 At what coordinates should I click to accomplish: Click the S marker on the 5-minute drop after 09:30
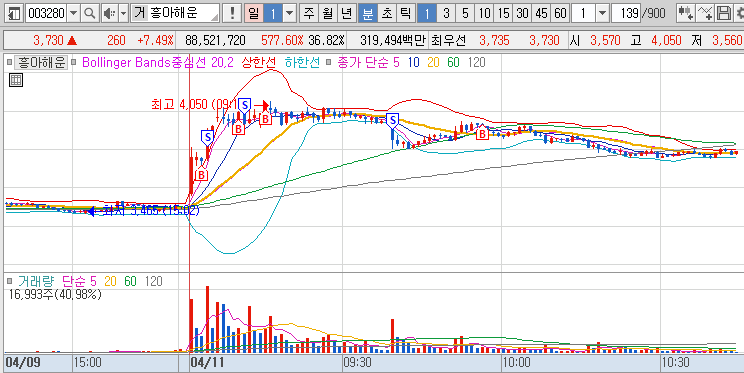392,121
